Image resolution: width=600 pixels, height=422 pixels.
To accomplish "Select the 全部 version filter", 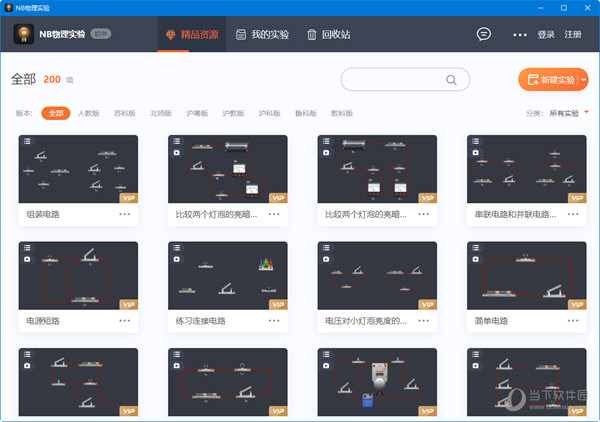I will point(56,113).
